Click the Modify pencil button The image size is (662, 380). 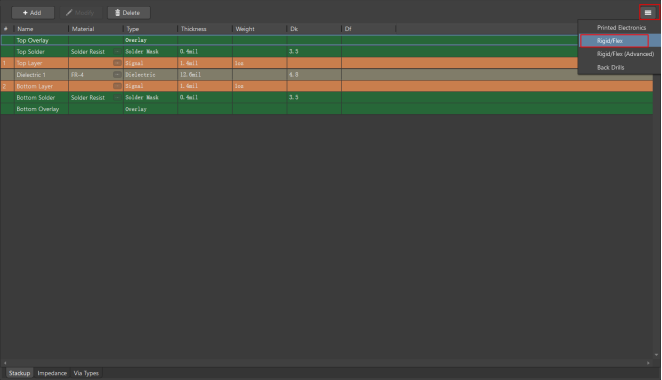pos(80,13)
